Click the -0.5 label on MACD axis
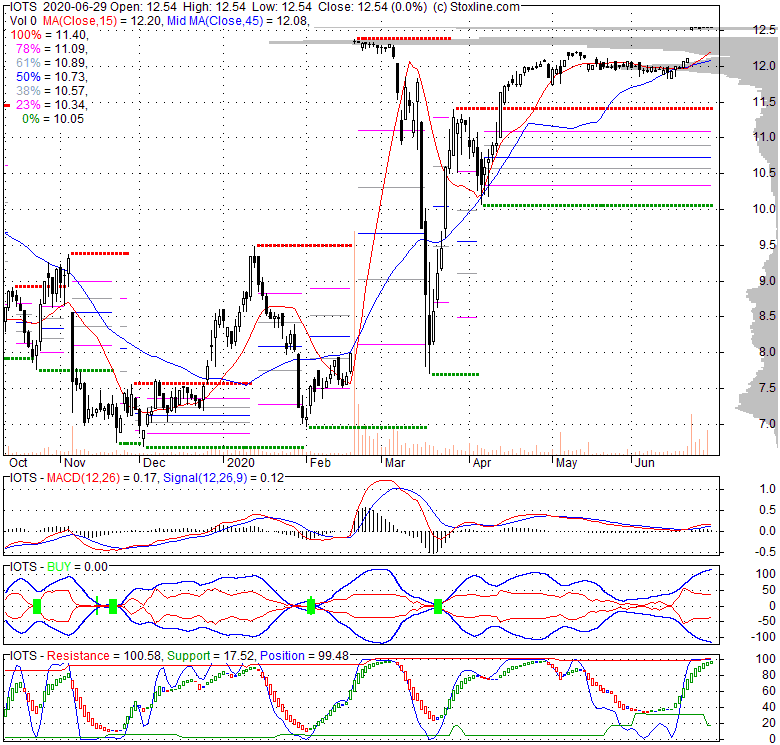780x745 pixels. 765,552
